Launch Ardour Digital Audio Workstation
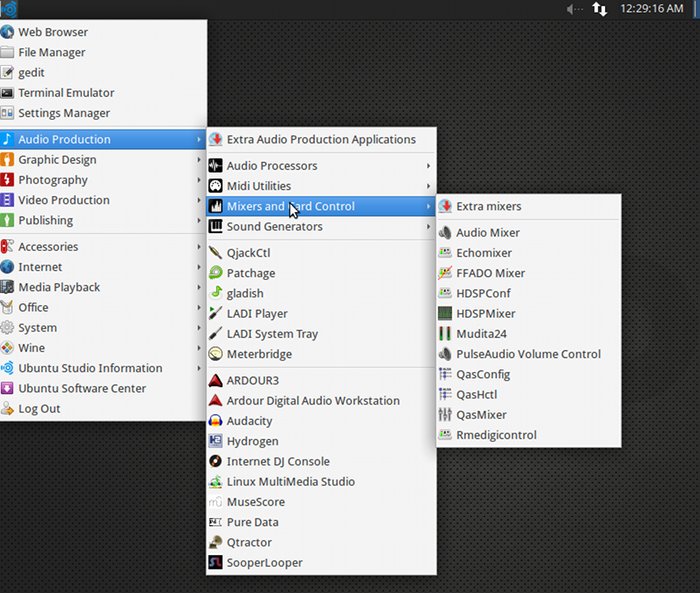Image resolution: width=700 pixels, height=593 pixels. point(321,401)
